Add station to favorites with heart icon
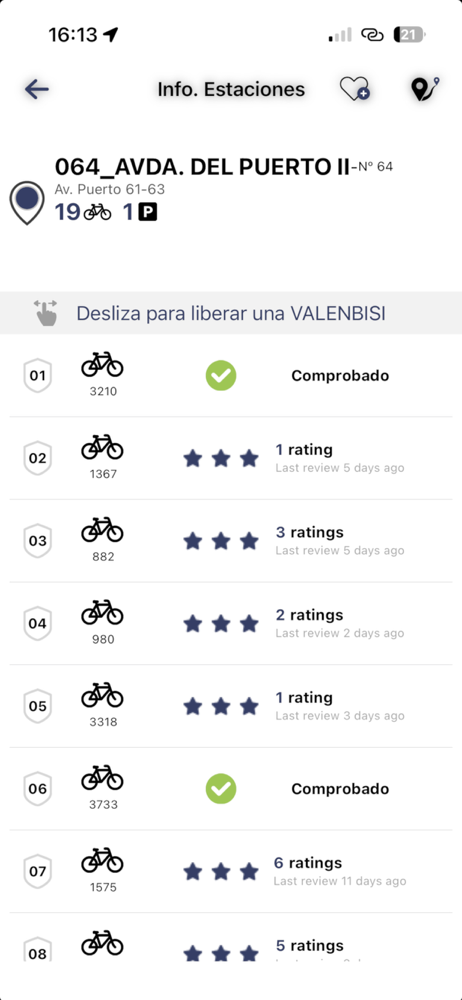The image size is (462, 1000). (354, 89)
